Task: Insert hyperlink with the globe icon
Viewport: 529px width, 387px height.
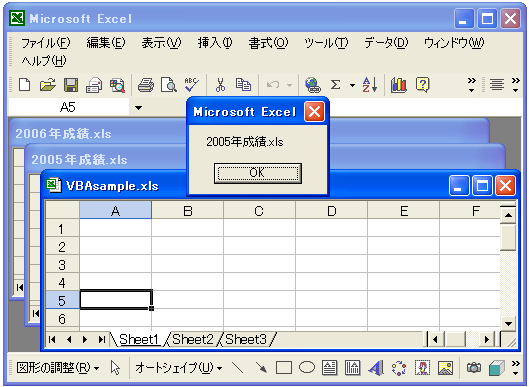Action: (x=312, y=85)
